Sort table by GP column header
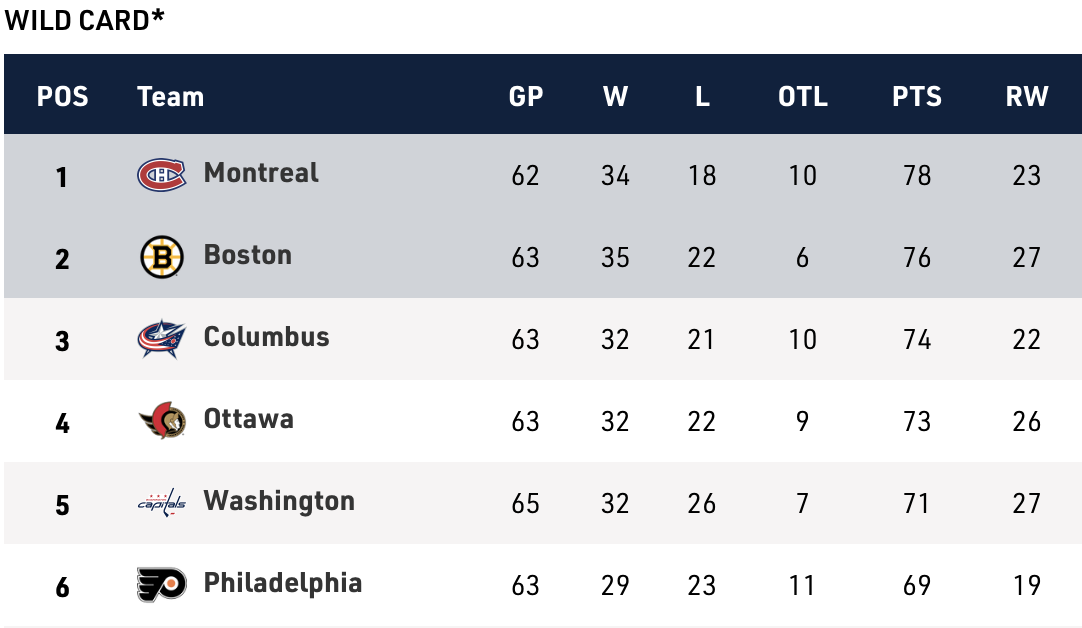The width and height of the screenshot is (1082, 628). click(526, 97)
